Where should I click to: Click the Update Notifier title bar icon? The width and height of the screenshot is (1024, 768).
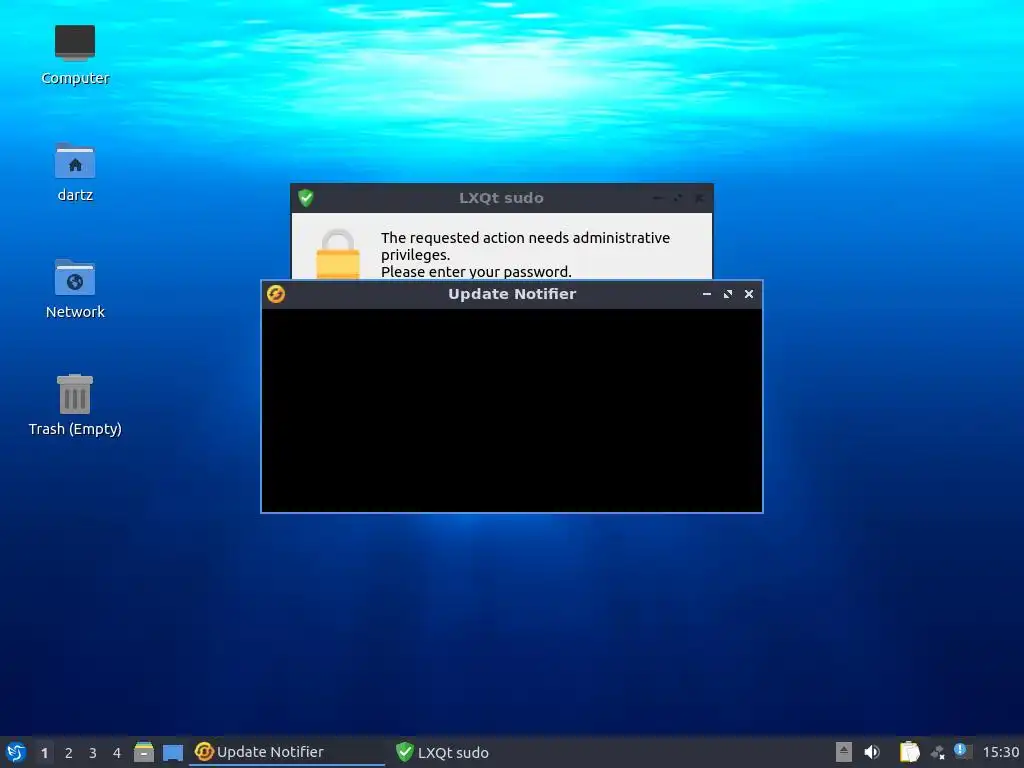coord(276,294)
